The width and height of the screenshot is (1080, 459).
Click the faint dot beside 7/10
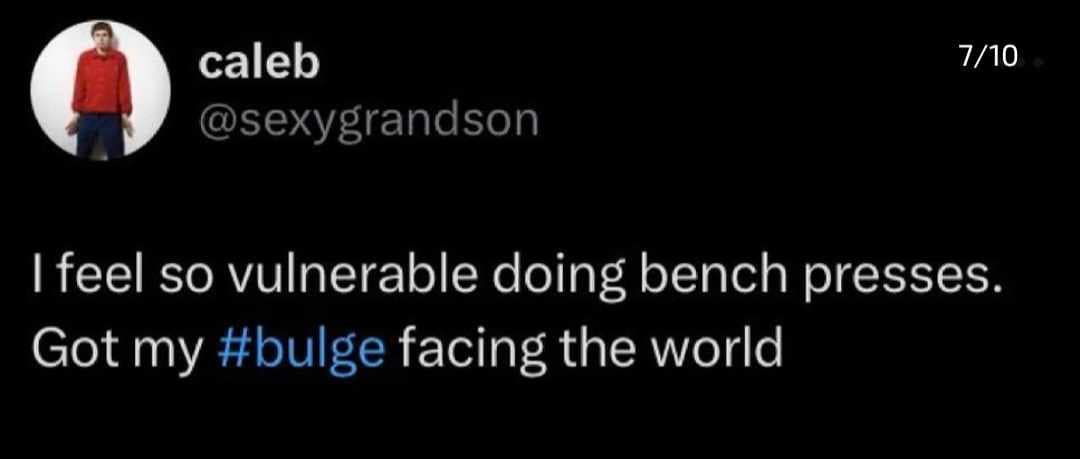point(1039,62)
